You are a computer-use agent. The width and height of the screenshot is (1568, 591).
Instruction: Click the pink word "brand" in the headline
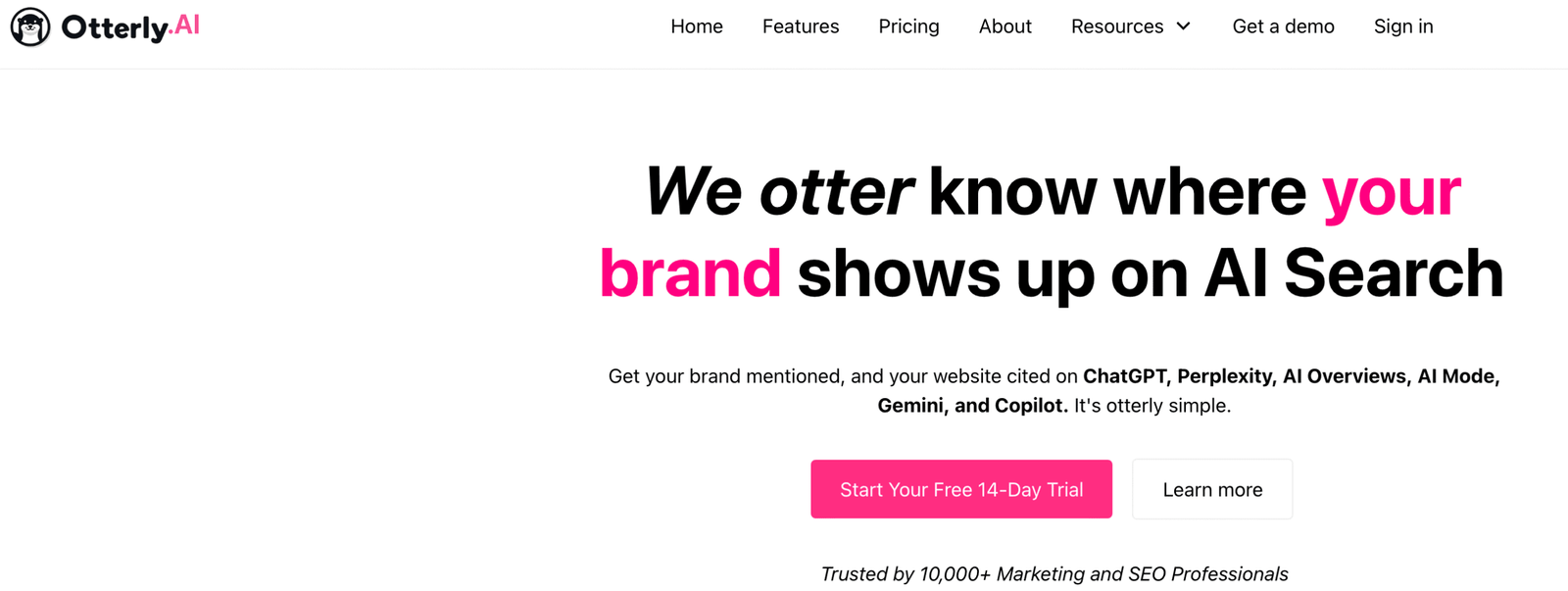click(x=690, y=272)
